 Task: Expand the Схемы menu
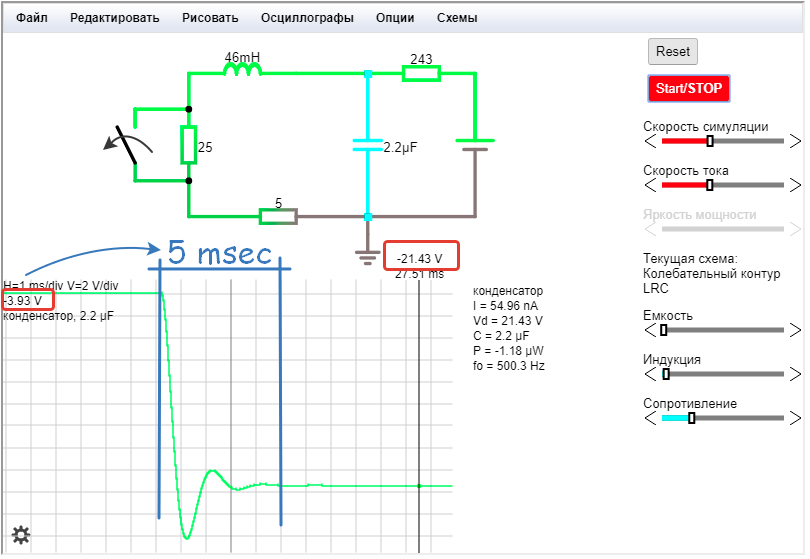pyautogui.click(x=457, y=18)
